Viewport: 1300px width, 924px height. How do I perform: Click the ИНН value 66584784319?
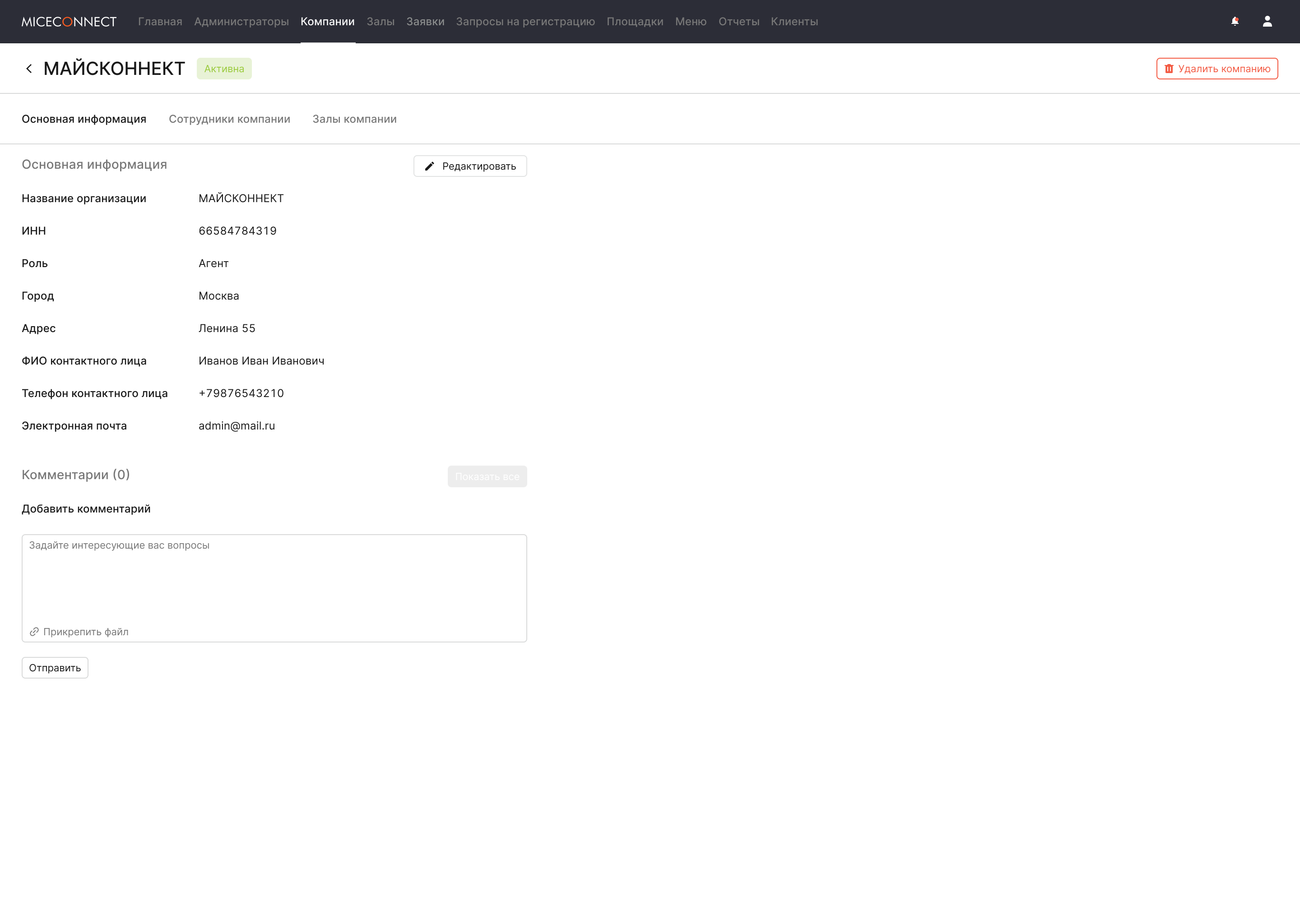[237, 231]
